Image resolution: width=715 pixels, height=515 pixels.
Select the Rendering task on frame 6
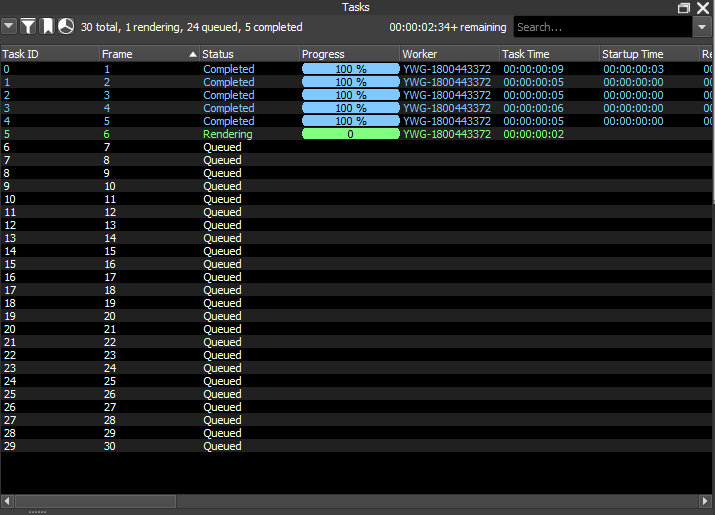click(228, 134)
